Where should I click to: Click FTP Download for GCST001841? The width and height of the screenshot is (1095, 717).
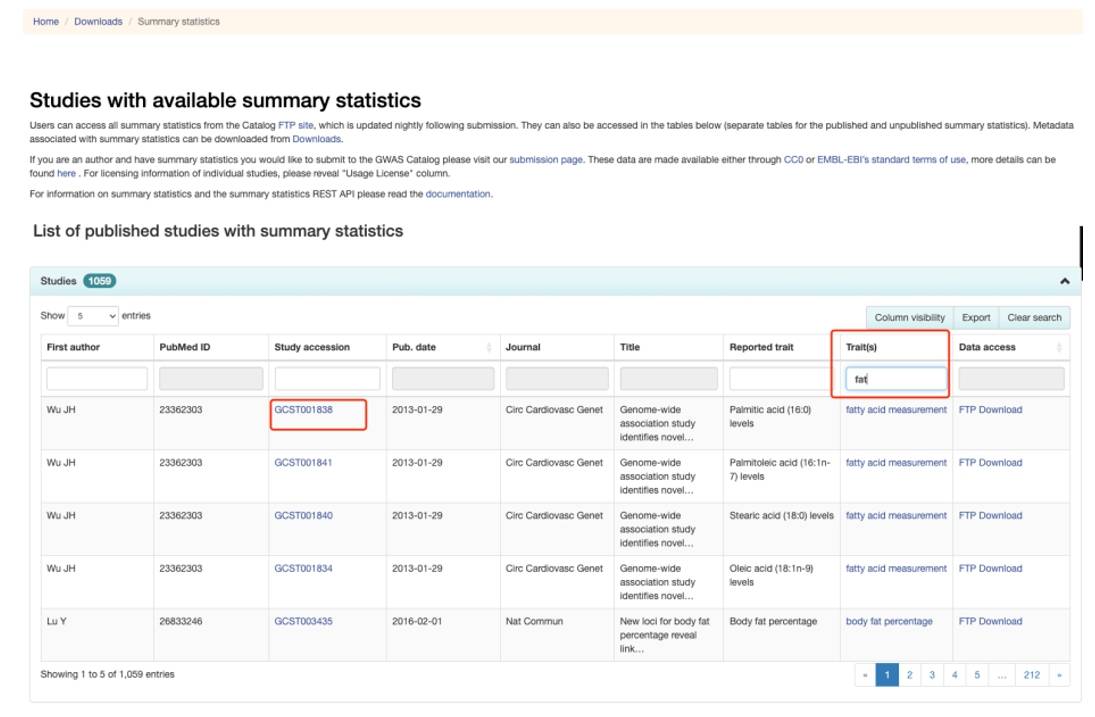click(990, 463)
